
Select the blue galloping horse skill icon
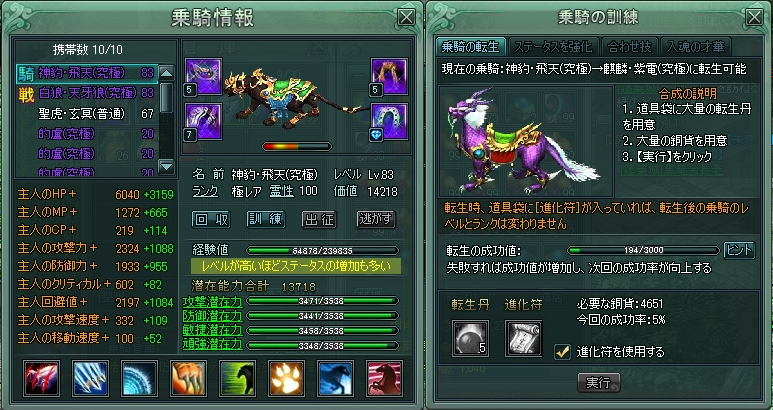[x=336, y=378]
